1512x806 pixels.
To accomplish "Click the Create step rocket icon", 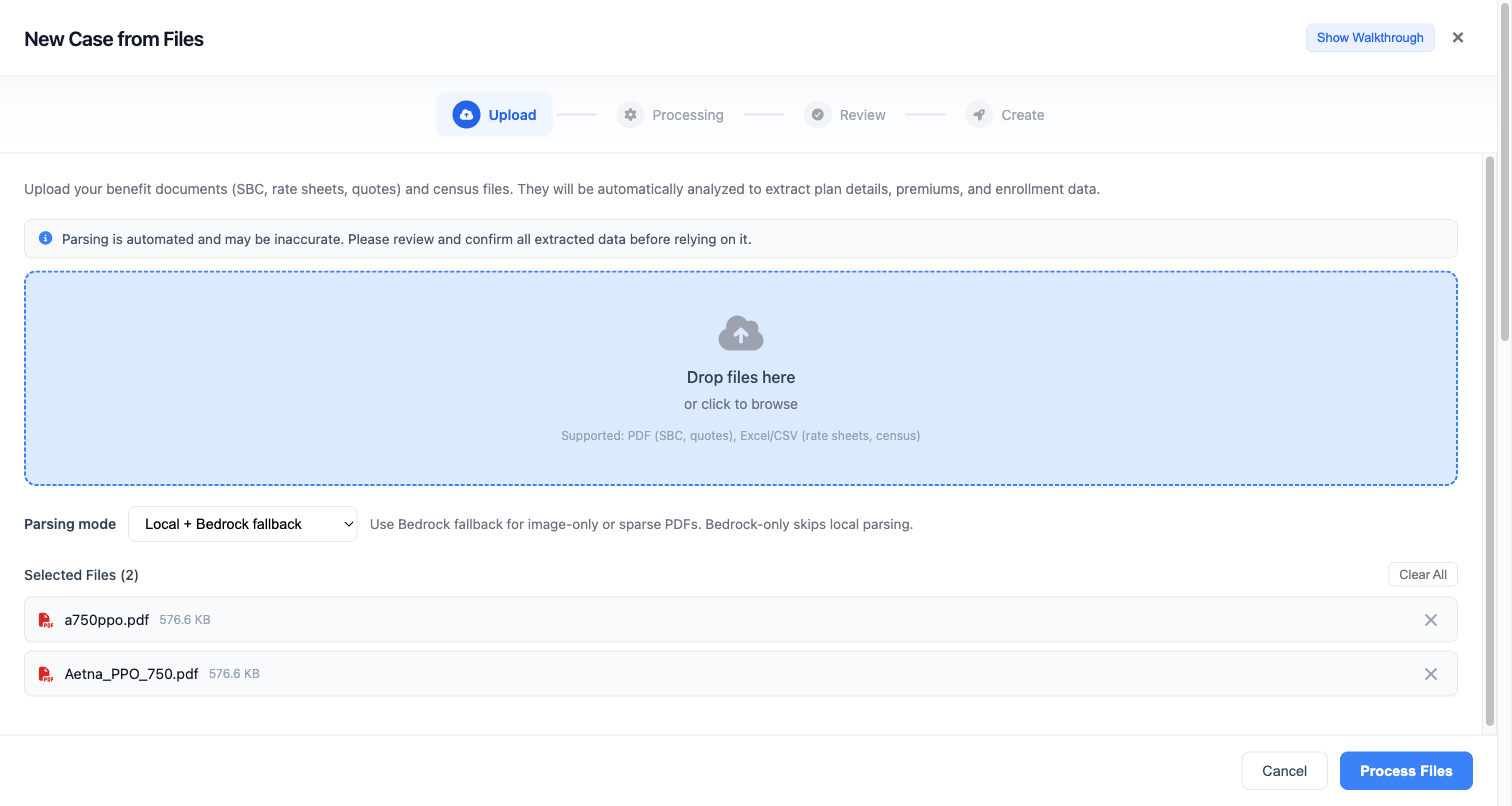I will point(979,115).
